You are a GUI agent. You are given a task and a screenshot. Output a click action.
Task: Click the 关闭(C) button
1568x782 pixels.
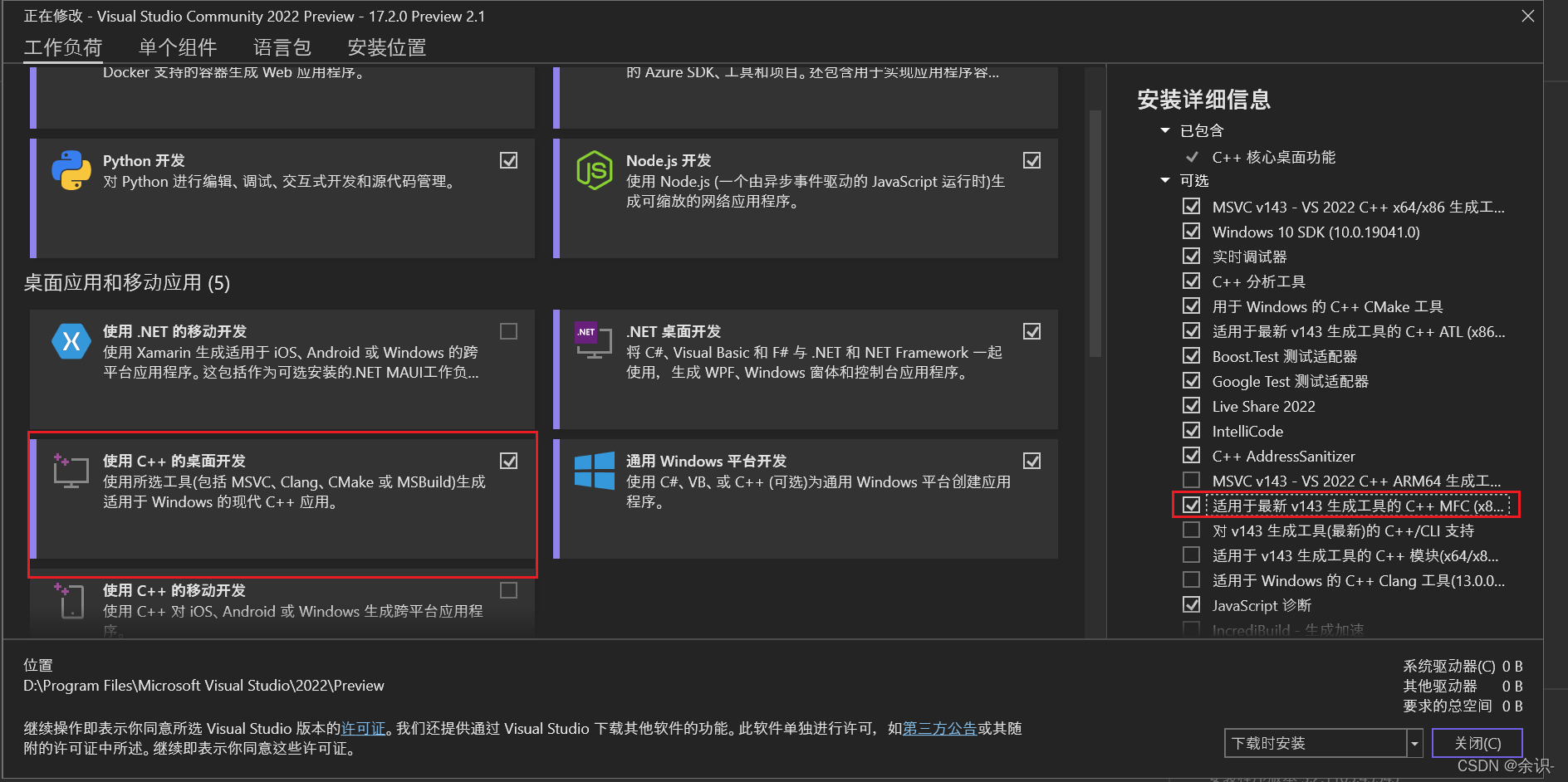[x=1477, y=743]
